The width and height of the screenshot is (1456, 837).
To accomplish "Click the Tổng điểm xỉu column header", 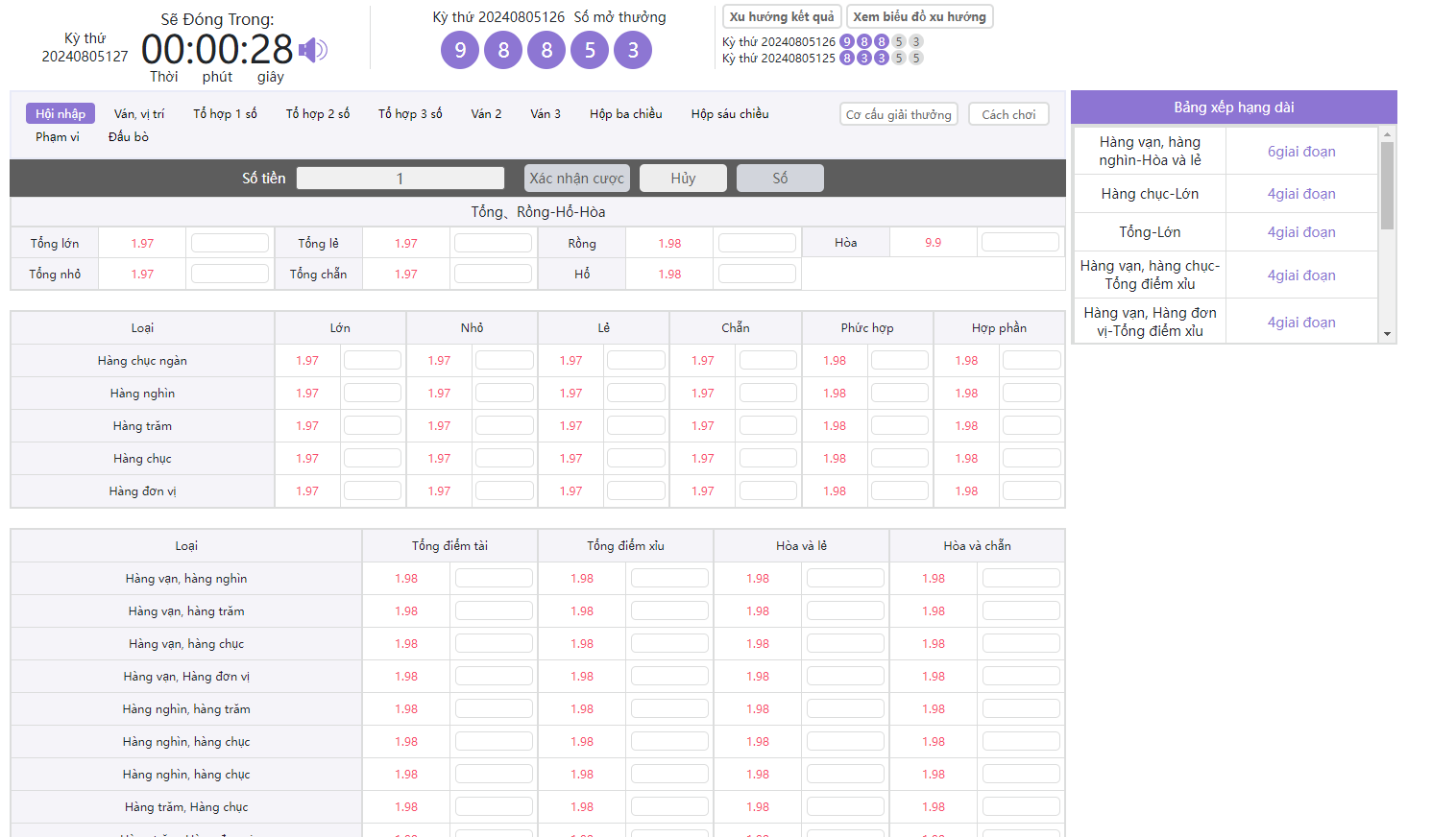I will click(625, 545).
